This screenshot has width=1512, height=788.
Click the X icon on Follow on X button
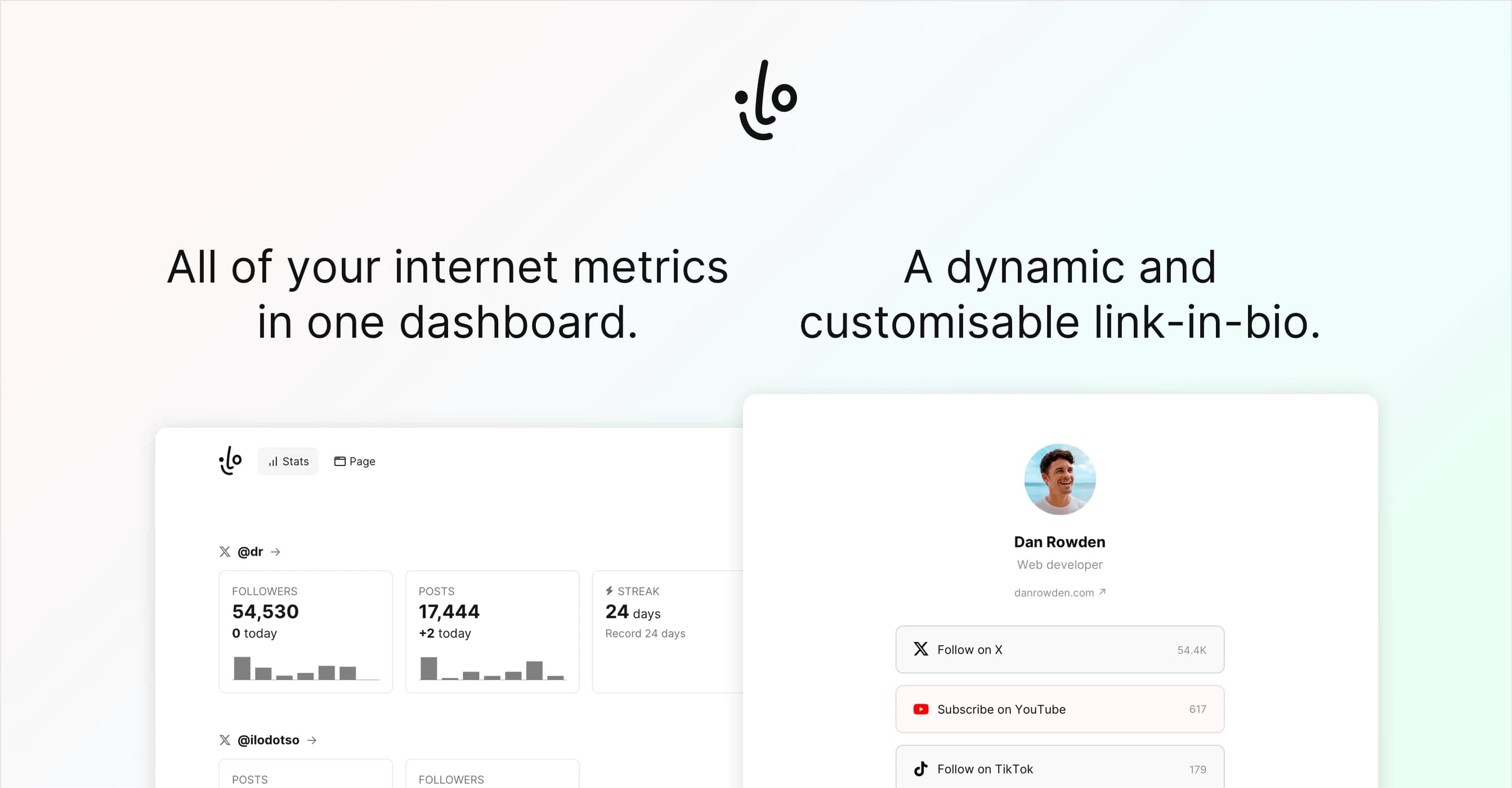(920, 649)
